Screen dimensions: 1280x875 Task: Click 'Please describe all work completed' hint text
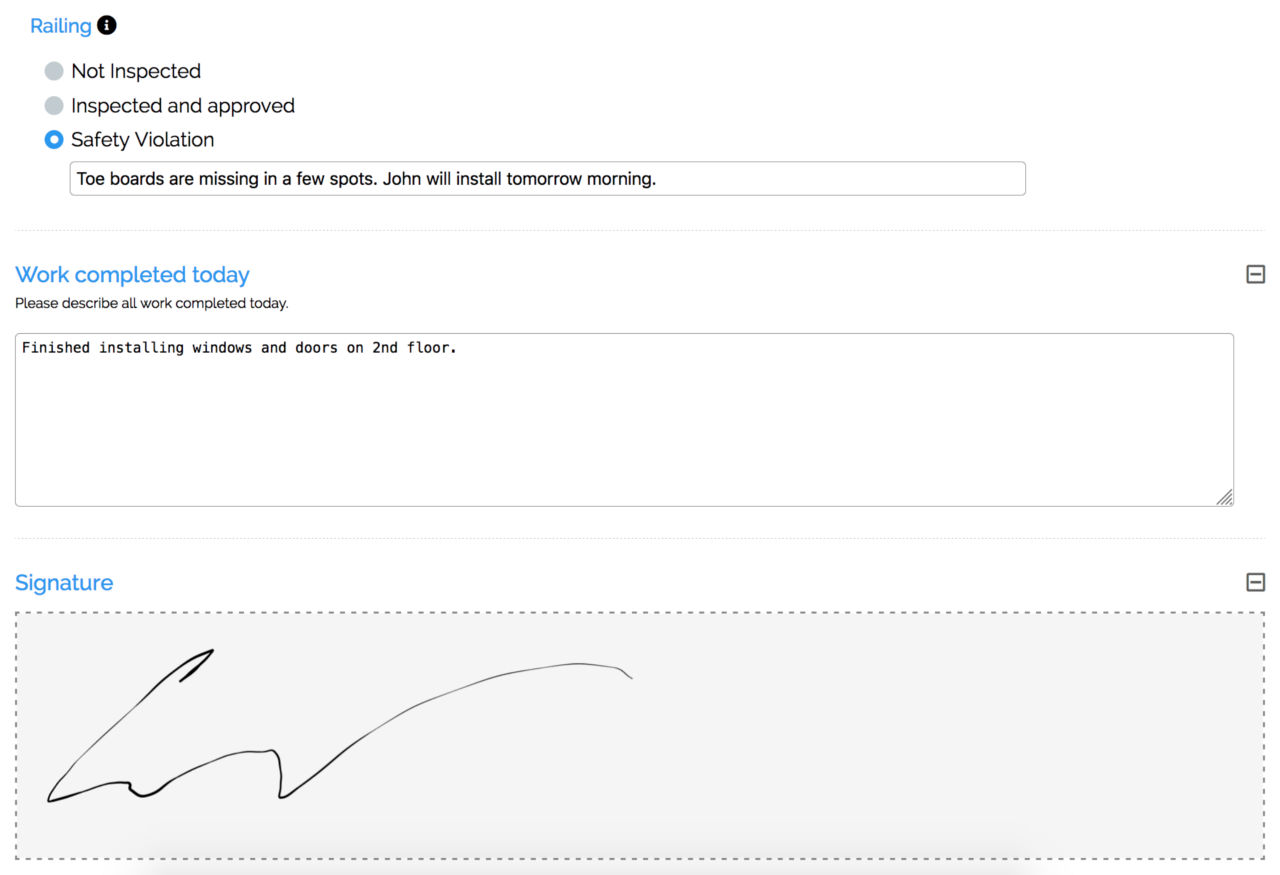151,303
